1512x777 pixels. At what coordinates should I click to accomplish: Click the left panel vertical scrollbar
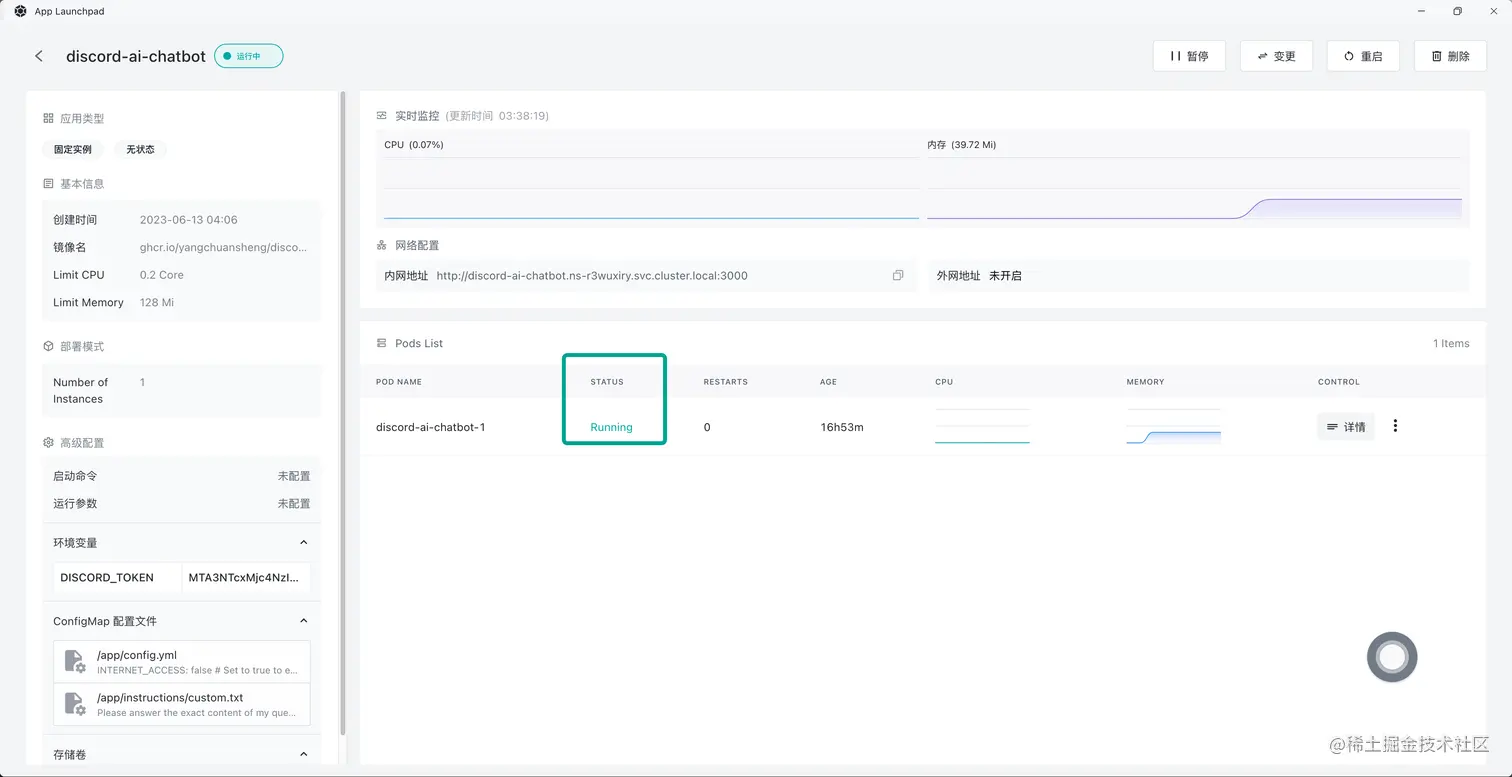(x=343, y=414)
